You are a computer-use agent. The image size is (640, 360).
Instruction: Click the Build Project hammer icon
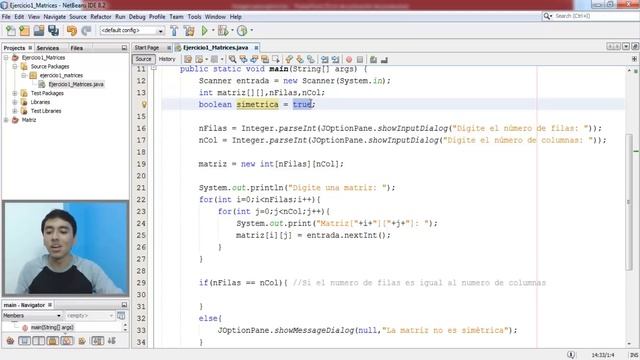tap(174, 31)
